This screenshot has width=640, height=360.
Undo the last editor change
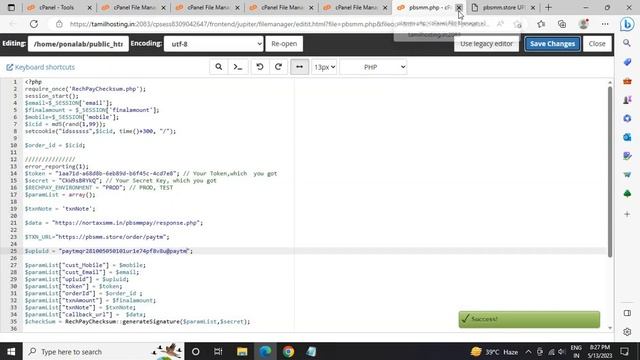click(260, 67)
